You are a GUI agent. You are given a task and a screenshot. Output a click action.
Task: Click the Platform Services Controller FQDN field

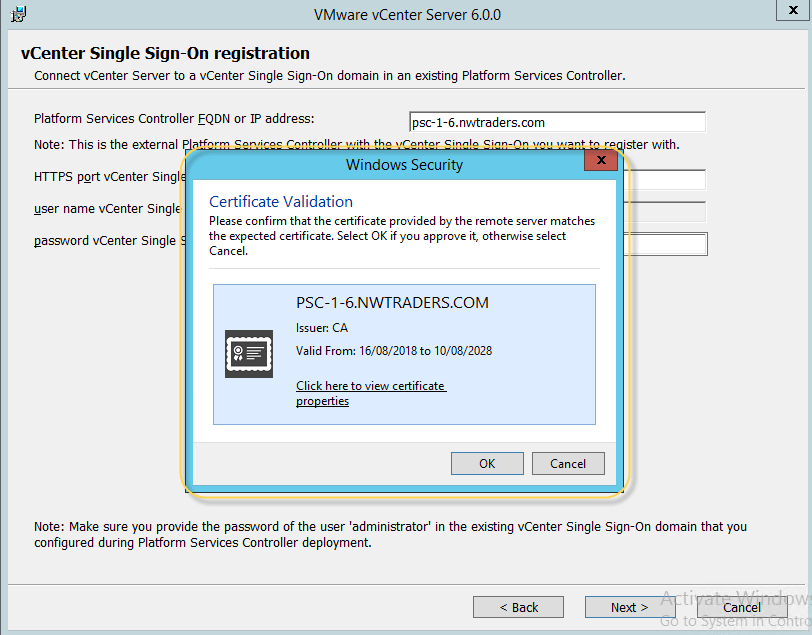pyautogui.click(x=557, y=122)
